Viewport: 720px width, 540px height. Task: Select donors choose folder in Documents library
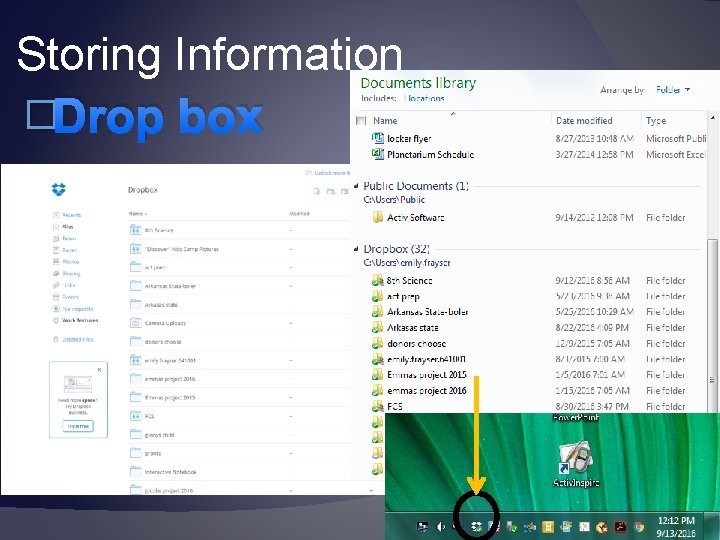coord(416,343)
